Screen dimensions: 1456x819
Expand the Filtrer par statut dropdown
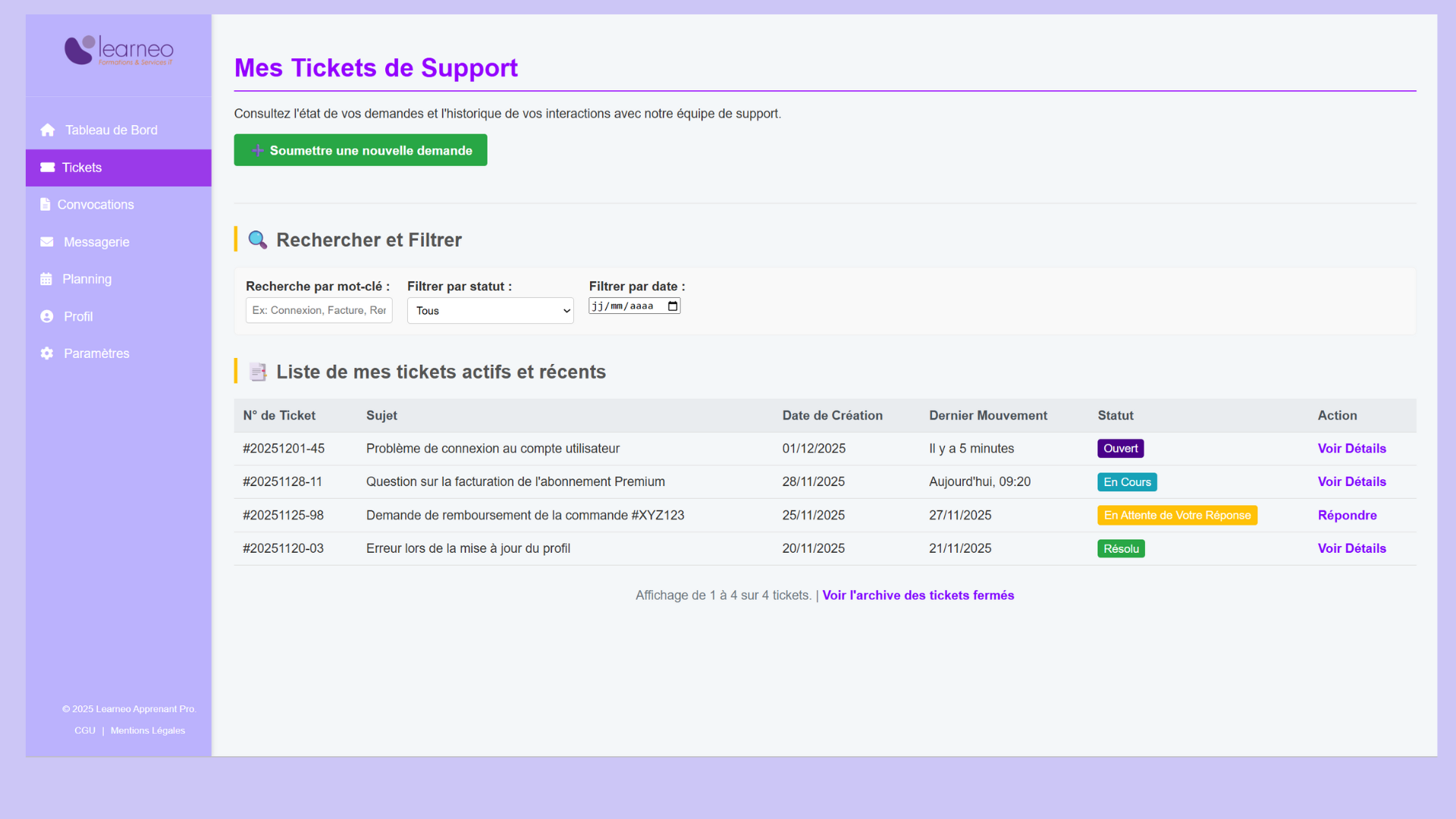490,311
